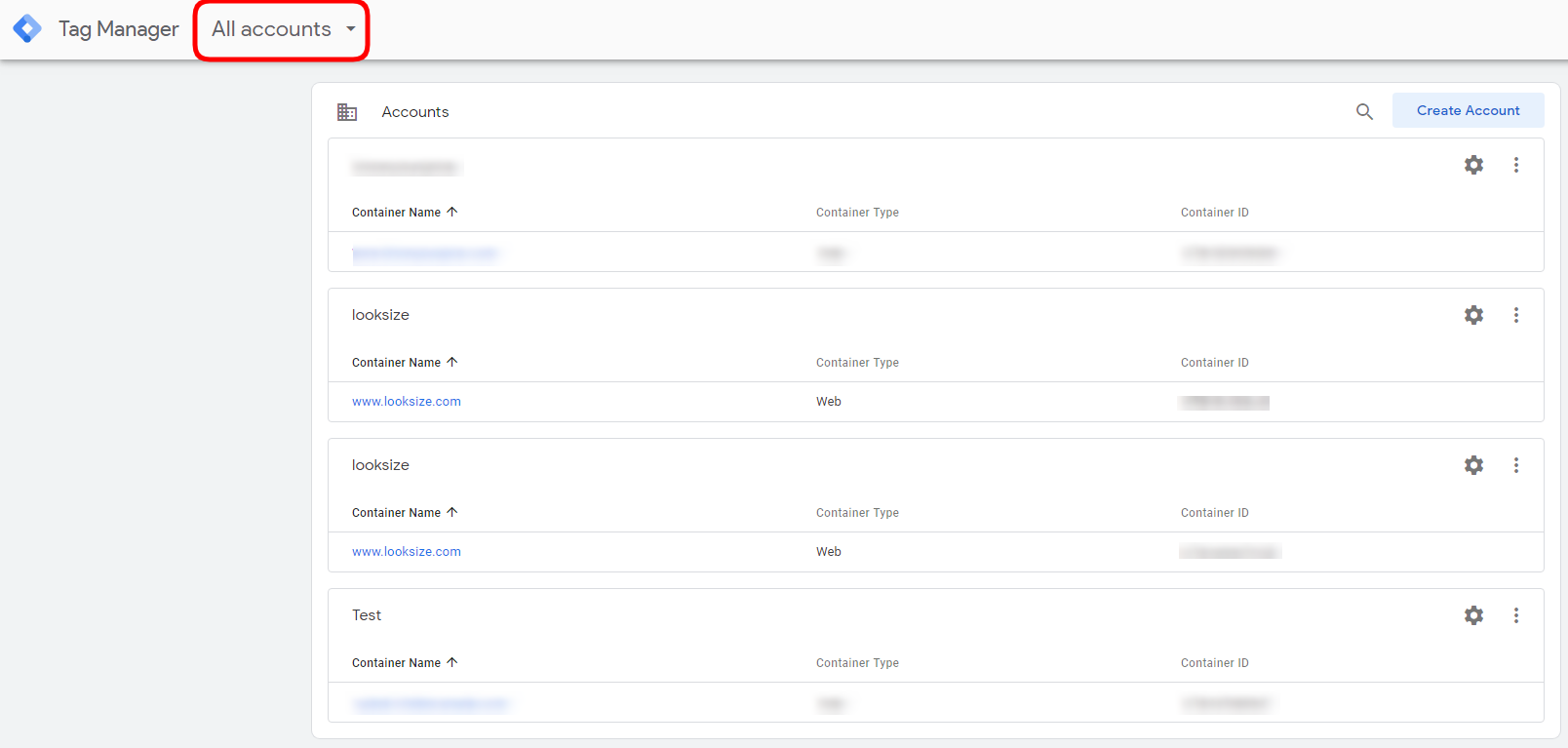
Task: Click the Accounts building icon
Action: [347, 112]
